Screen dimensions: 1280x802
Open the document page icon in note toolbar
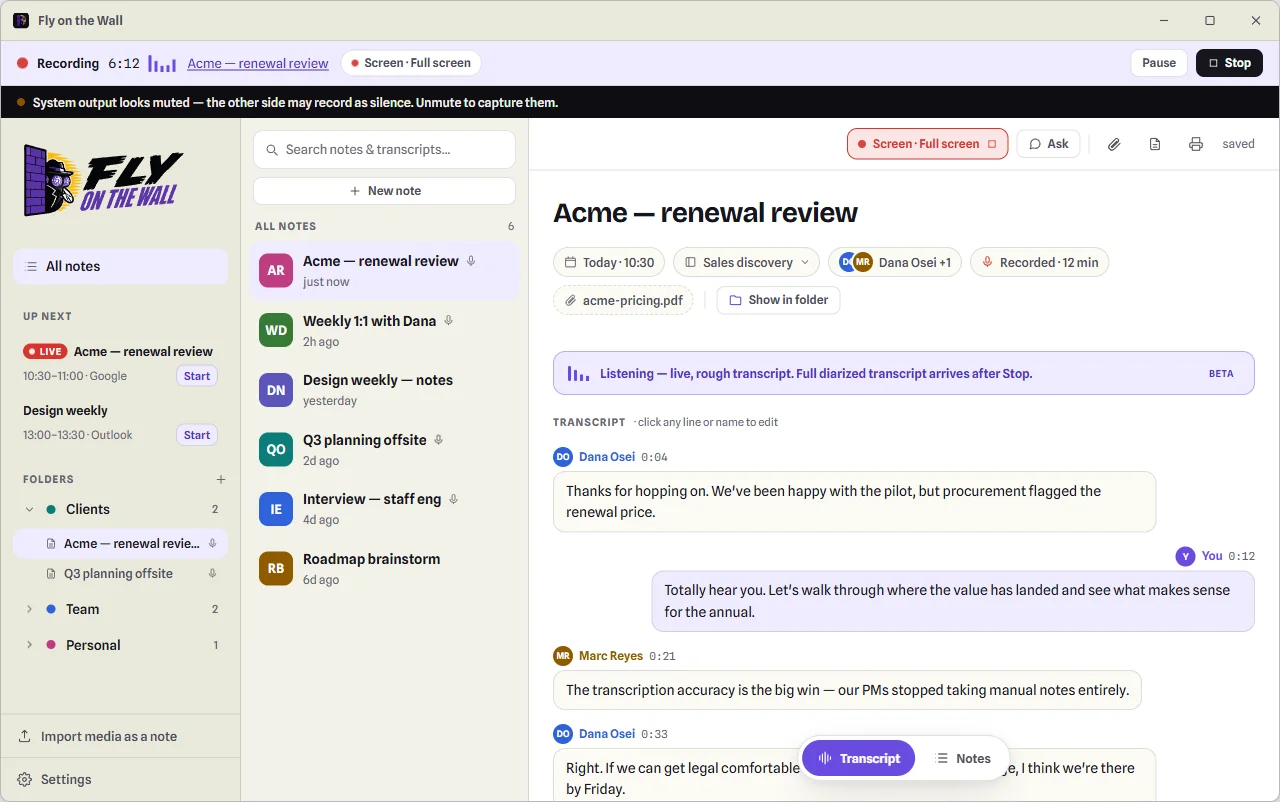coord(1155,144)
